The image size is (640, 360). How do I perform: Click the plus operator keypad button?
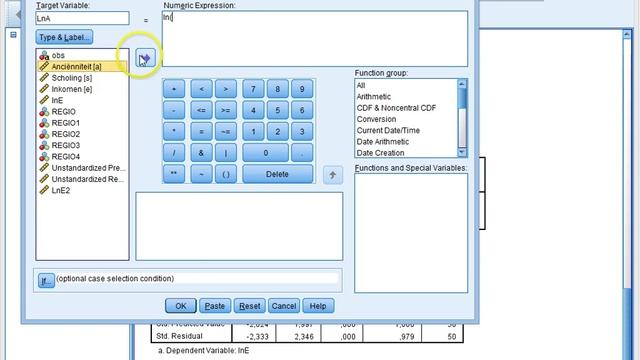174,89
